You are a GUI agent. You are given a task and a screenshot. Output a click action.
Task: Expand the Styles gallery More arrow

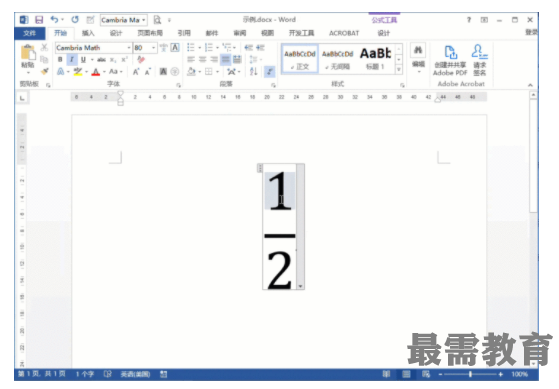[x=399, y=70]
